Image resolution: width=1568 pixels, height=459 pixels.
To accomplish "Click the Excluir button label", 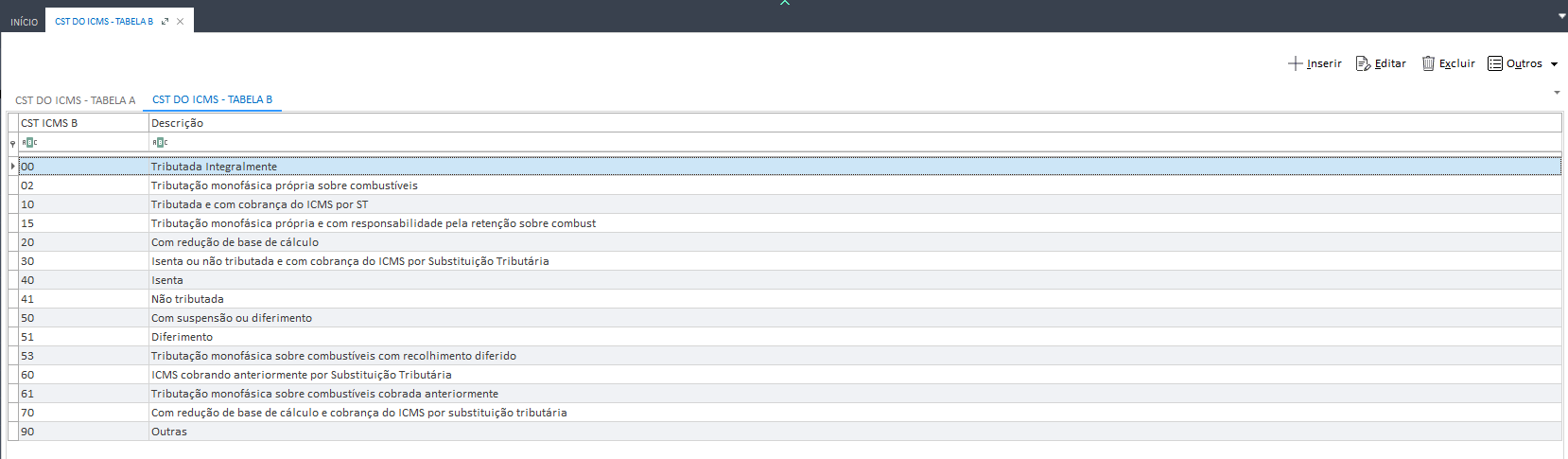I will pyautogui.click(x=1457, y=63).
